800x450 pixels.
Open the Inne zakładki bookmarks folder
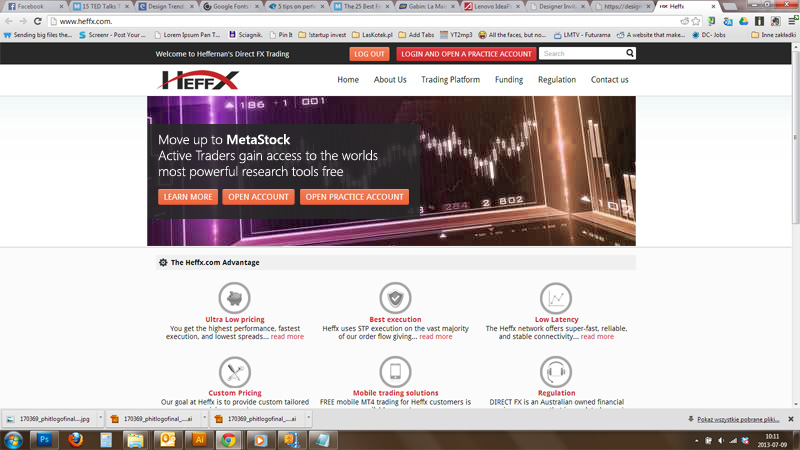[x=773, y=35]
